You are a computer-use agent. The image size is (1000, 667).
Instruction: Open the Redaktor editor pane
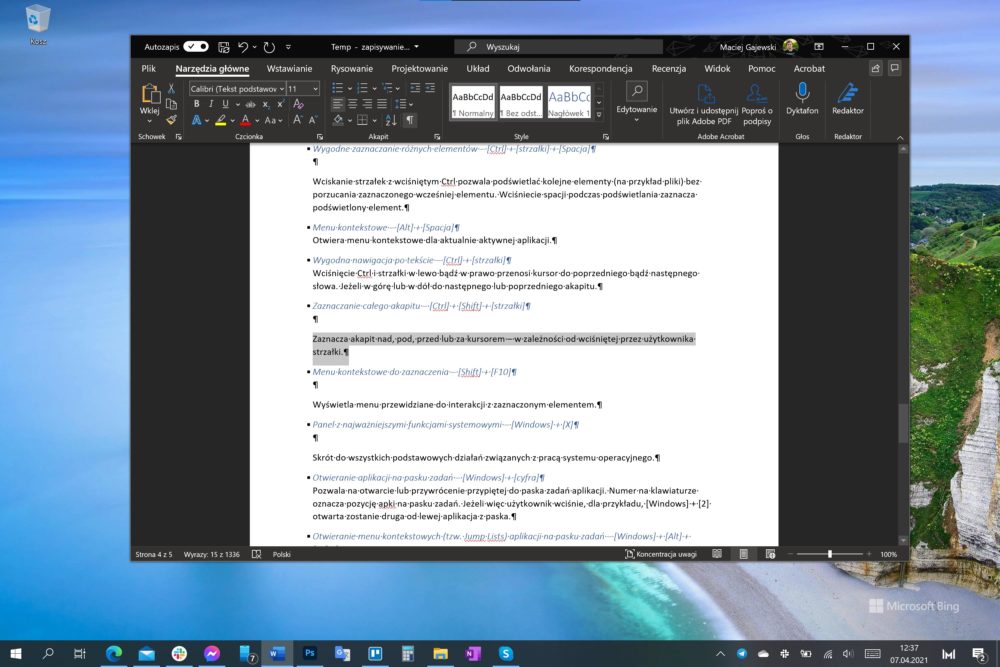[x=848, y=99]
